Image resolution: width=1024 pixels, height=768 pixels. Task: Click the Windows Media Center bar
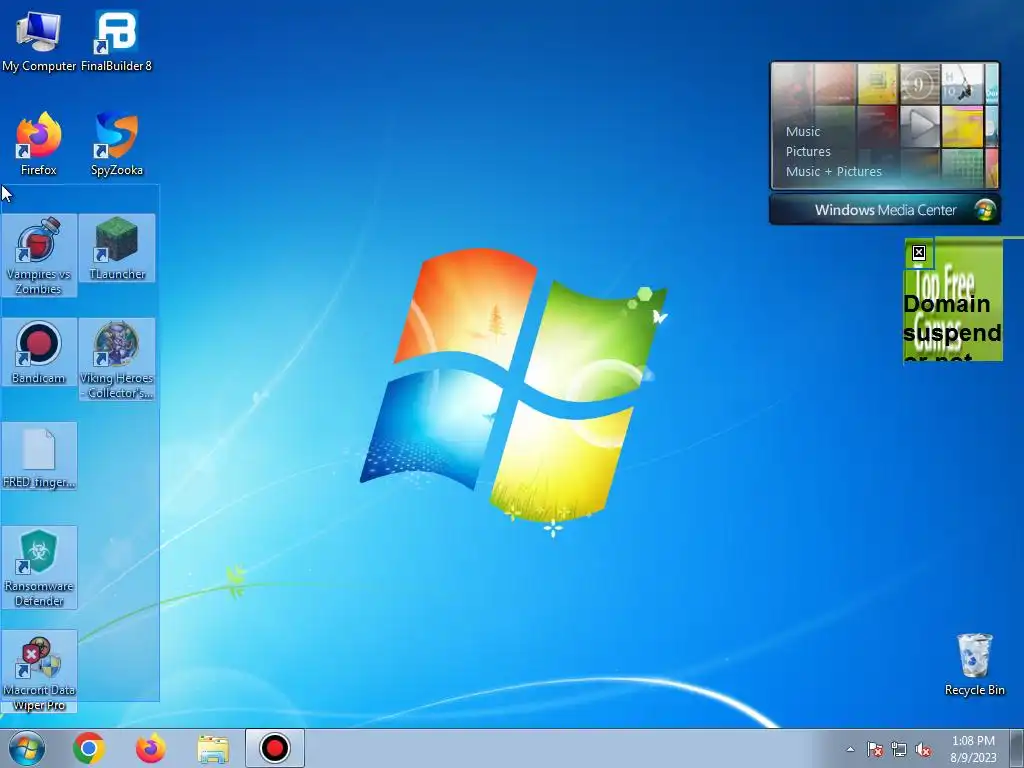(x=885, y=210)
